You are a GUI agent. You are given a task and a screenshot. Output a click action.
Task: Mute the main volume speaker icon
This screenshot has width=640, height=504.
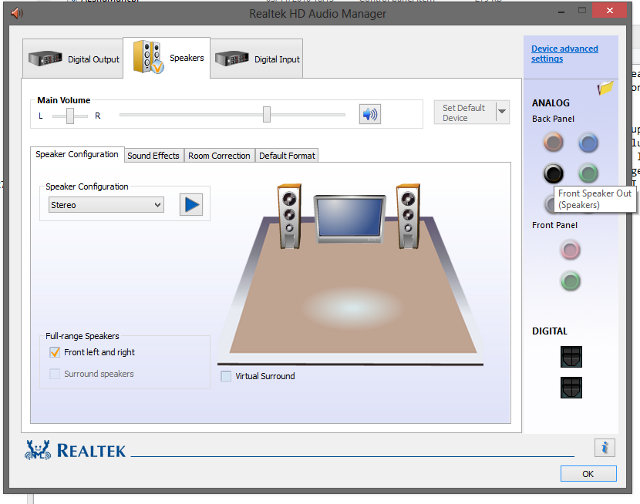pyautogui.click(x=370, y=114)
